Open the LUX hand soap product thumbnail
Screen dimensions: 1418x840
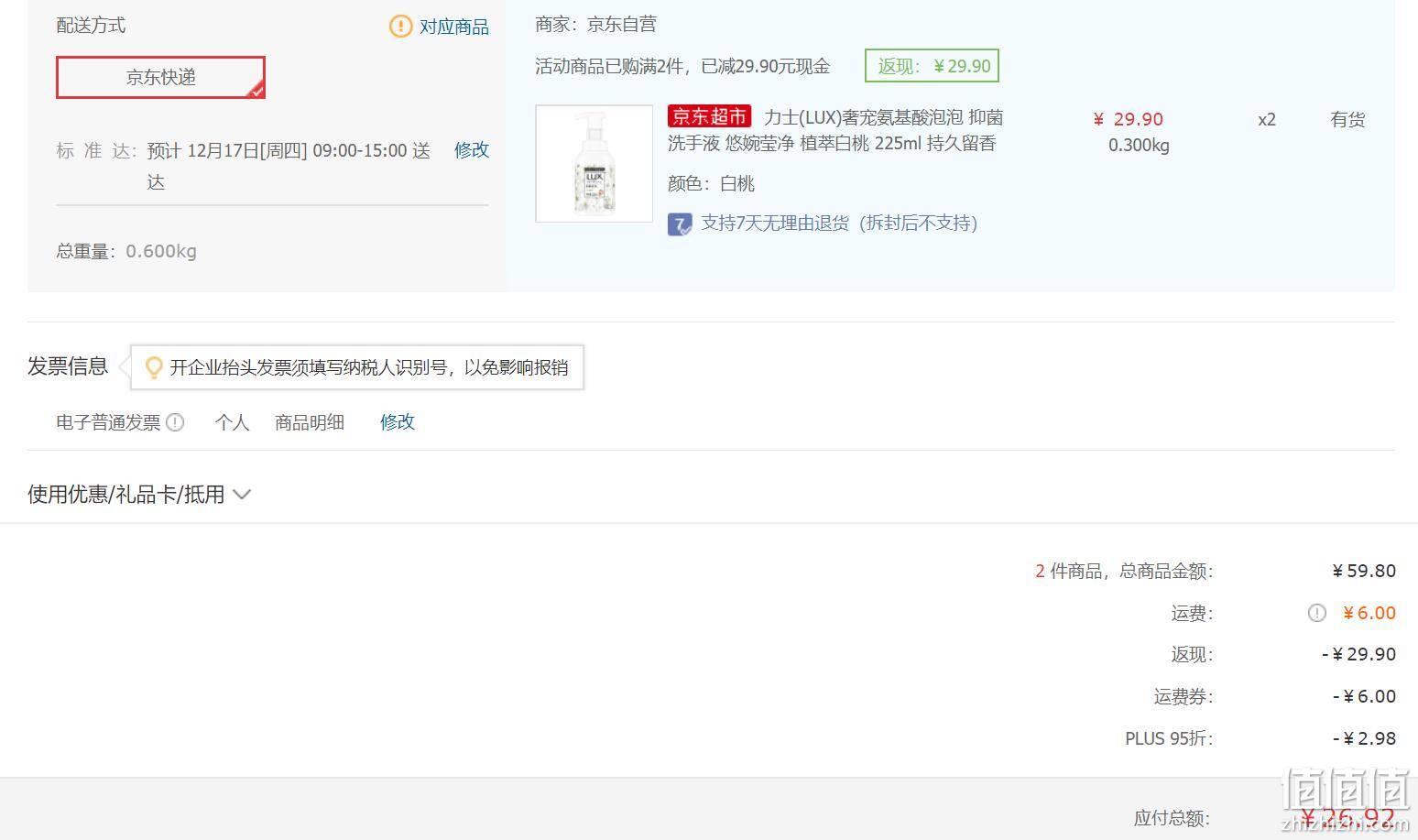[594, 163]
